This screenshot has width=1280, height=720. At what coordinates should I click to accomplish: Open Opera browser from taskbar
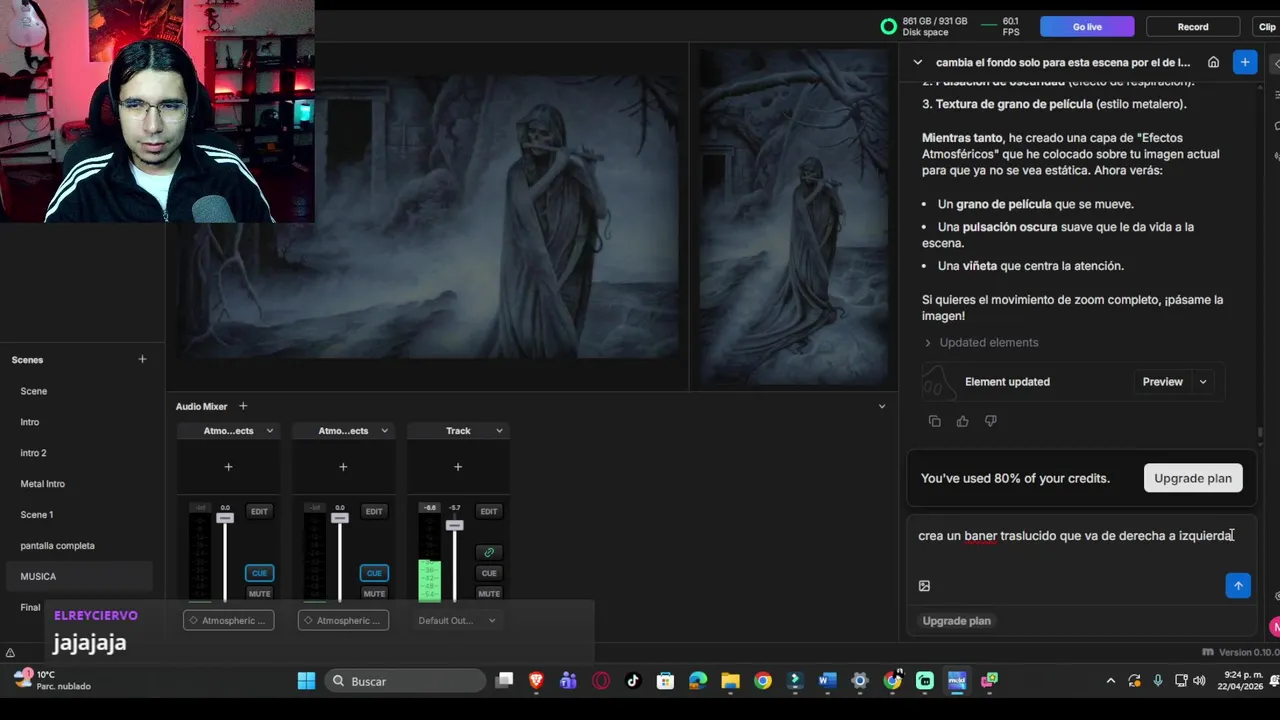click(601, 681)
